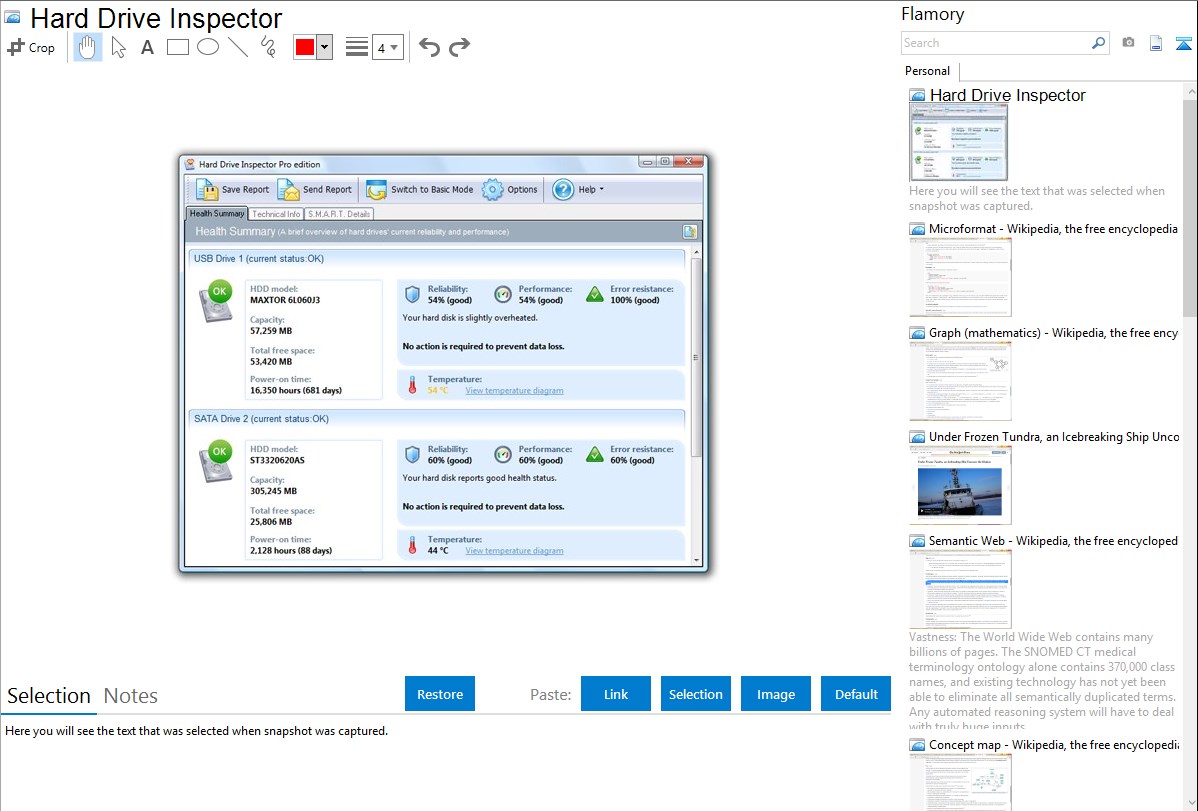
Task: Switch to the Notes tab
Action: click(131, 696)
